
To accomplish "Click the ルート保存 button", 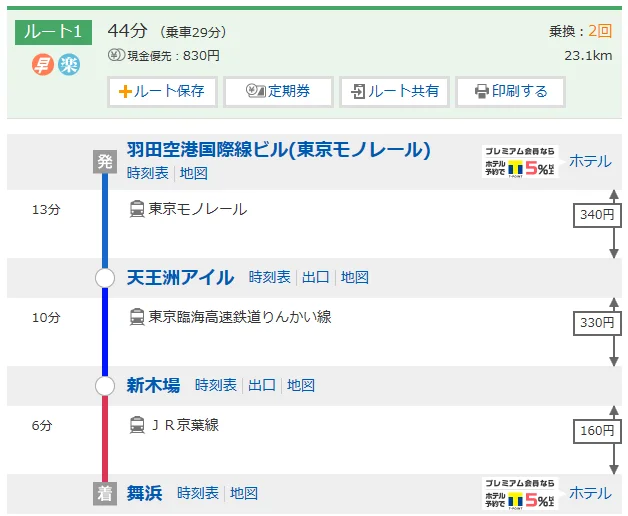I will [x=162, y=92].
